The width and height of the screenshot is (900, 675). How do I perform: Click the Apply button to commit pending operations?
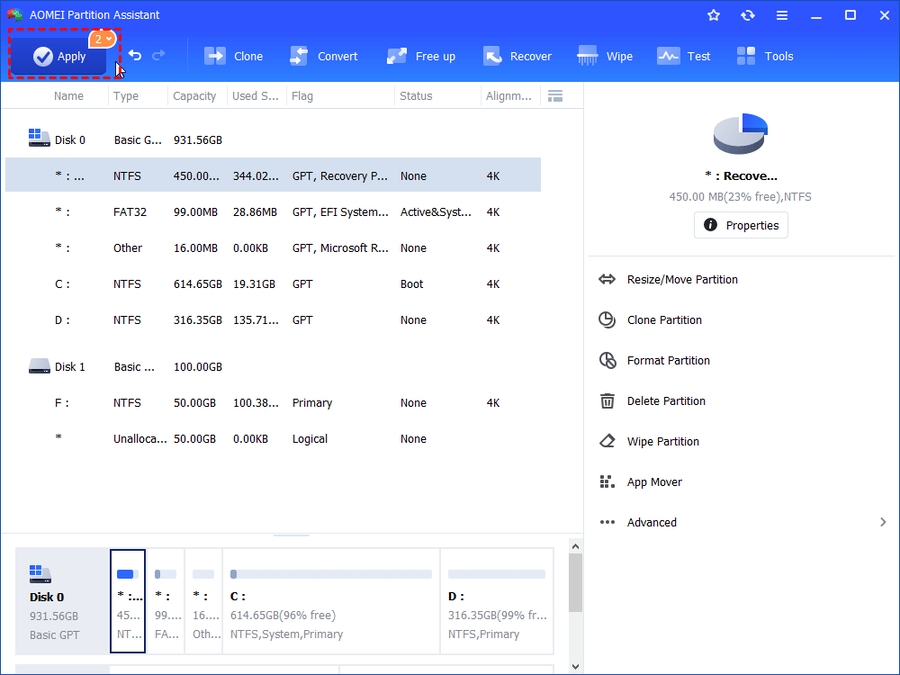[59, 57]
